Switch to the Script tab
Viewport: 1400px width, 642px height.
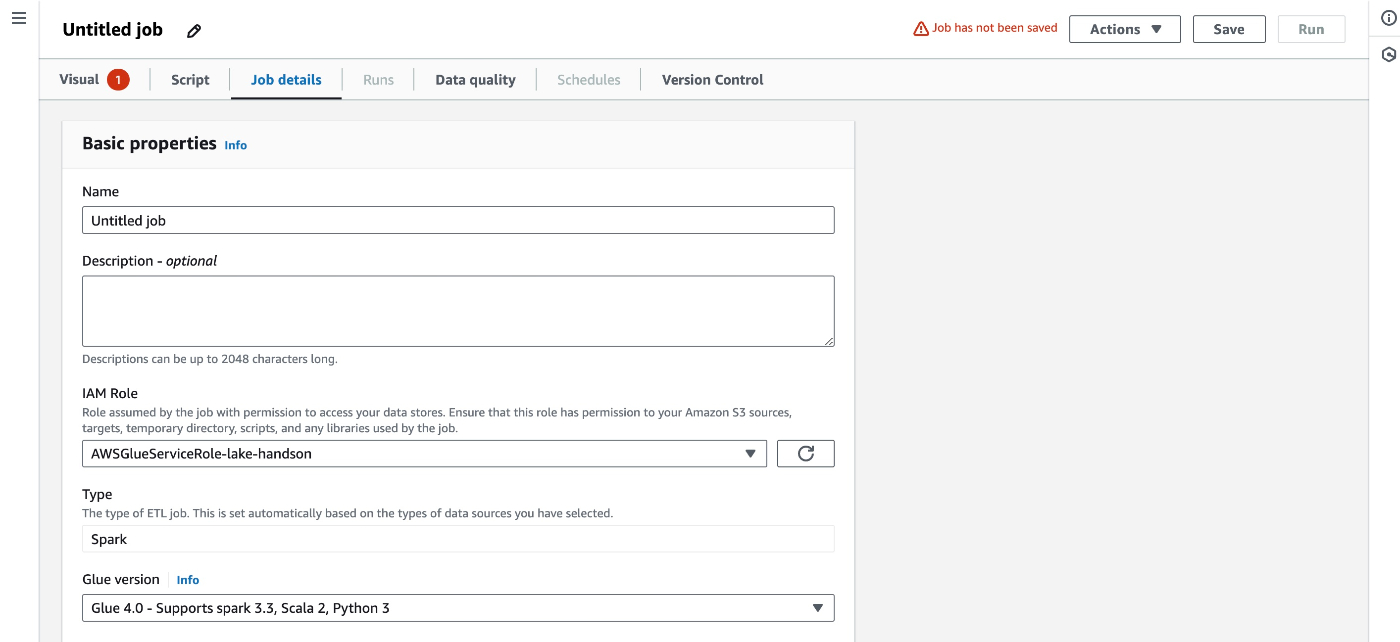click(x=190, y=80)
